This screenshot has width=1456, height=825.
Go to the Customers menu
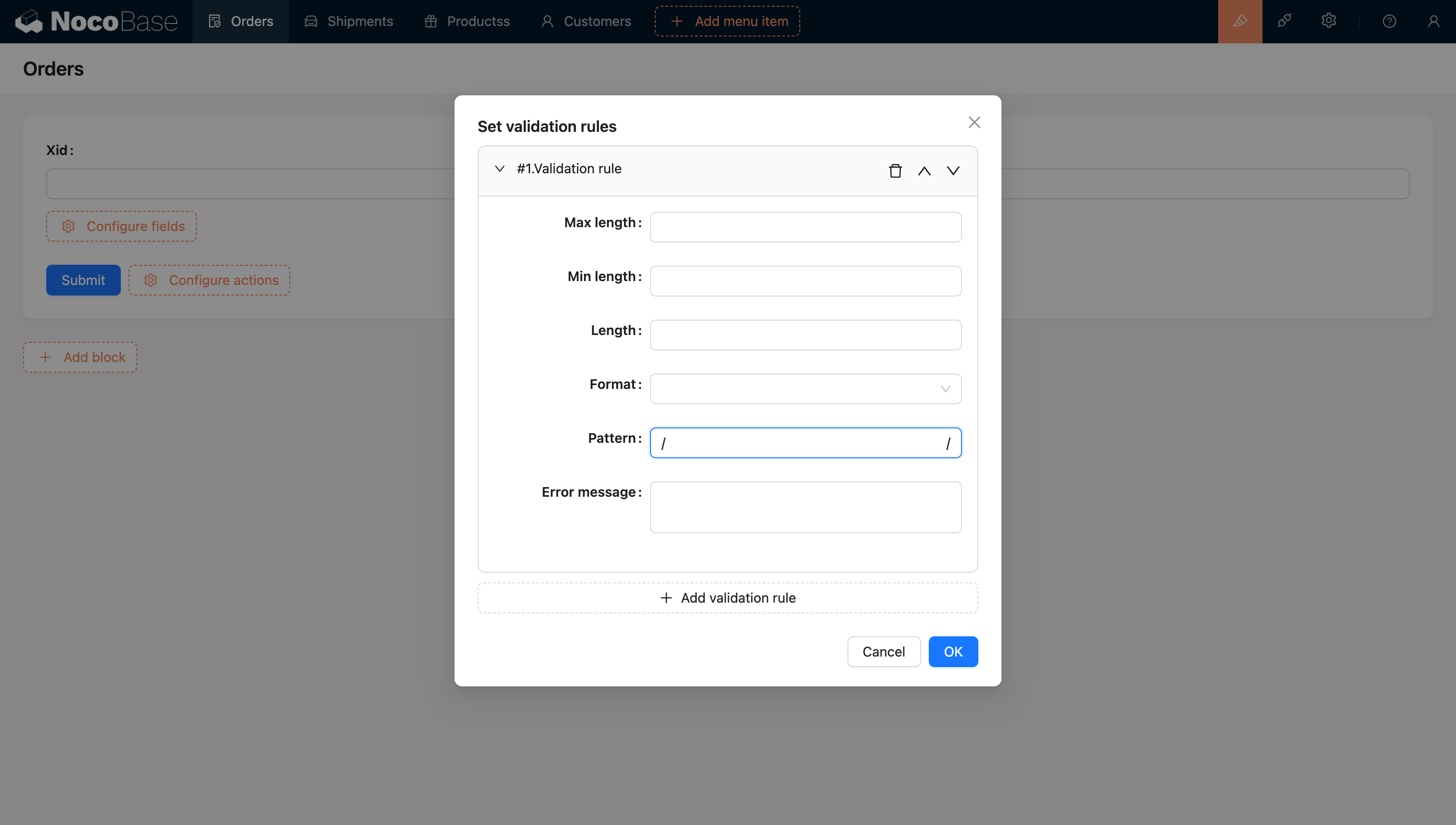(586, 22)
